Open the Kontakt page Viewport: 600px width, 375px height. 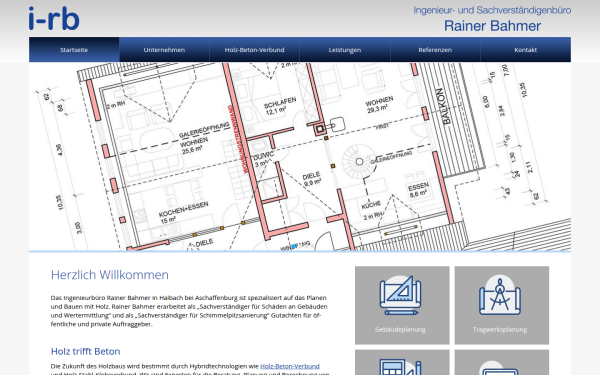pyautogui.click(x=525, y=50)
